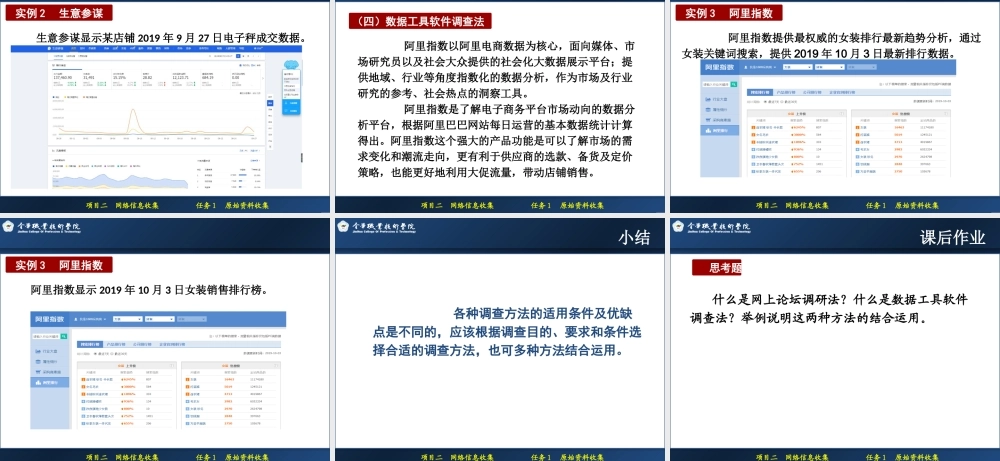Click 属性细分 sidebar icon in 女装销售排行榜 slide
This screenshot has height=461, width=1000.
(x=38, y=362)
